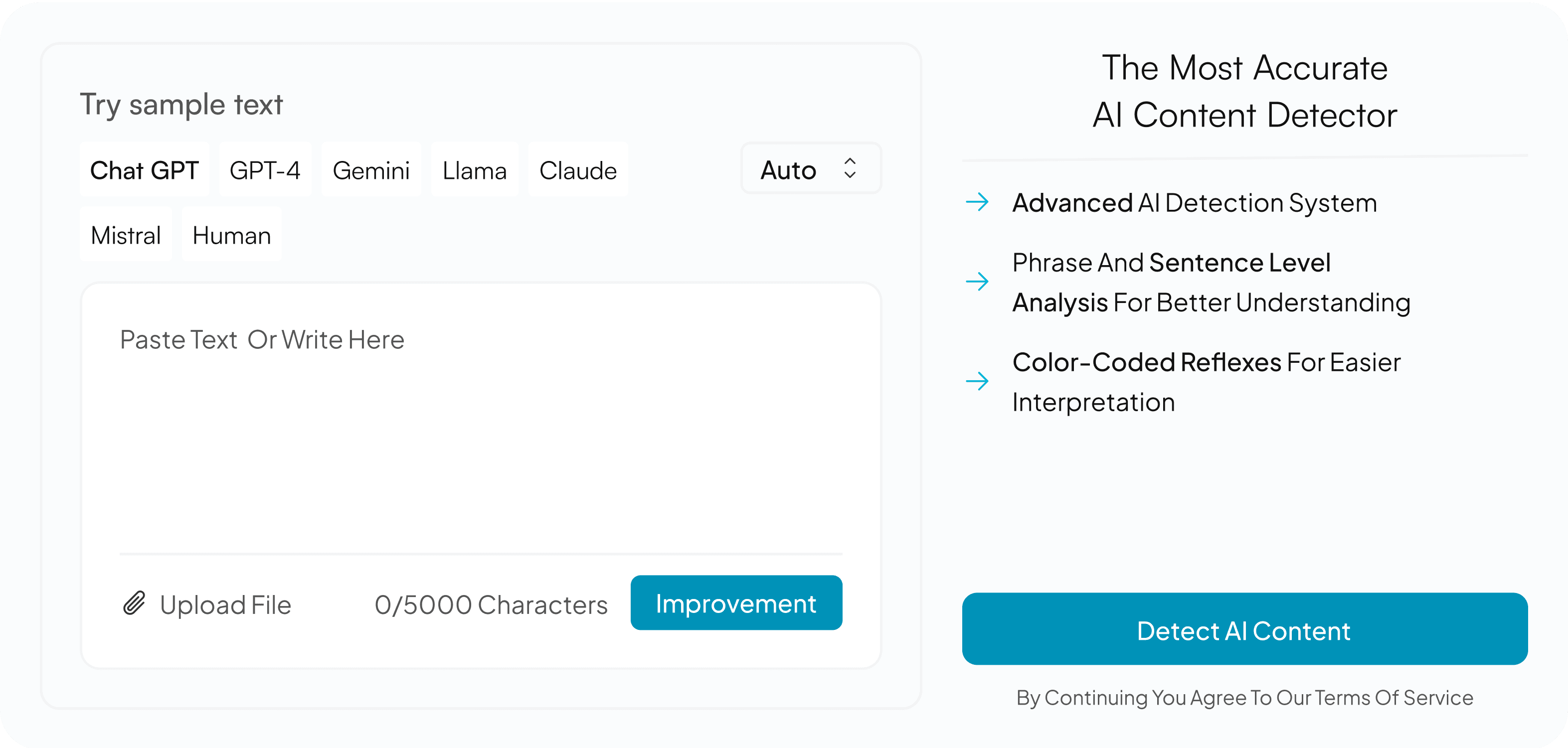The image size is (1568, 748).
Task: Choose the Gemini sample chip
Action: 371,170
